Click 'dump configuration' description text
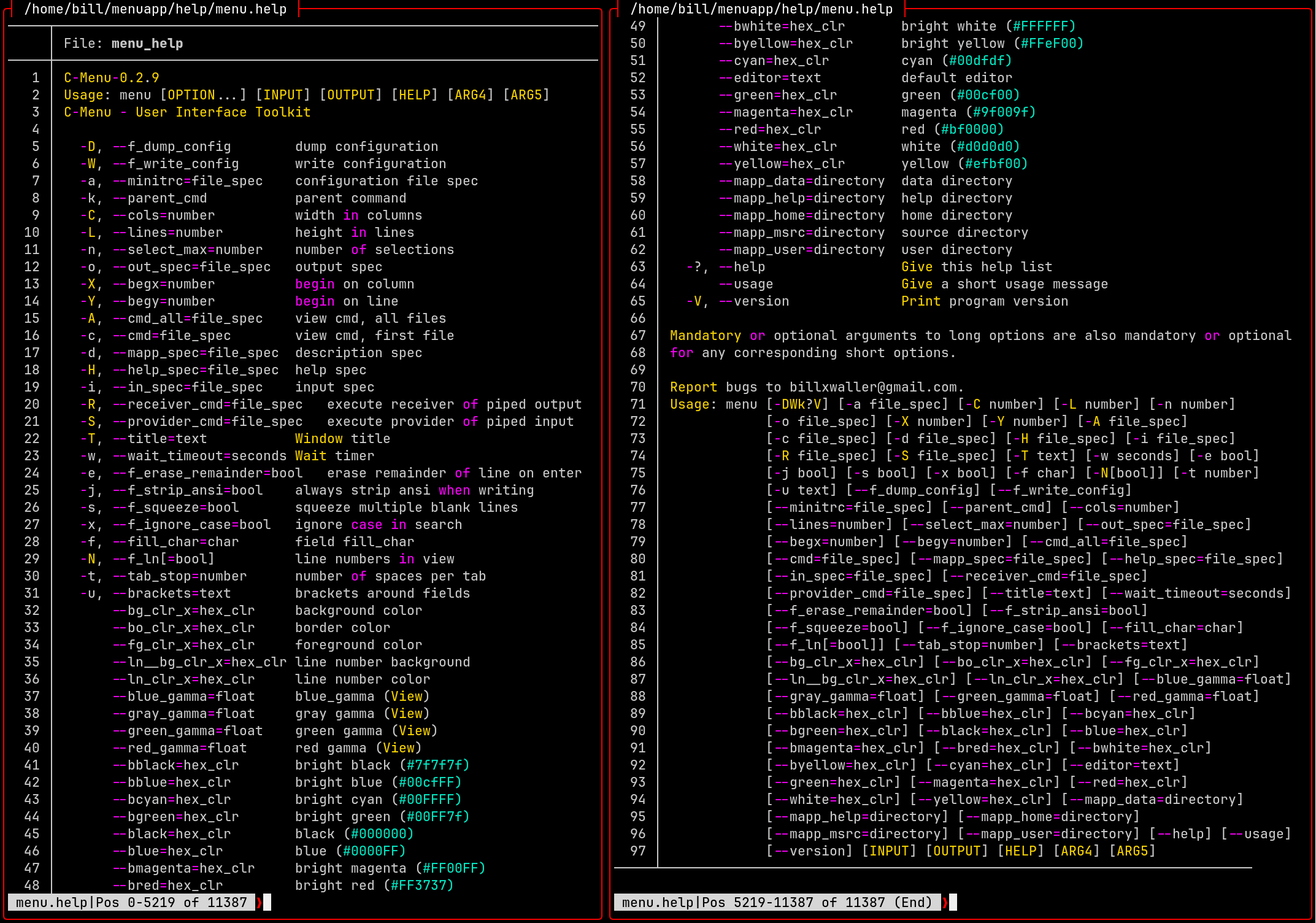Image resolution: width=1316 pixels, height=923 pixels. tap(367, 147)
